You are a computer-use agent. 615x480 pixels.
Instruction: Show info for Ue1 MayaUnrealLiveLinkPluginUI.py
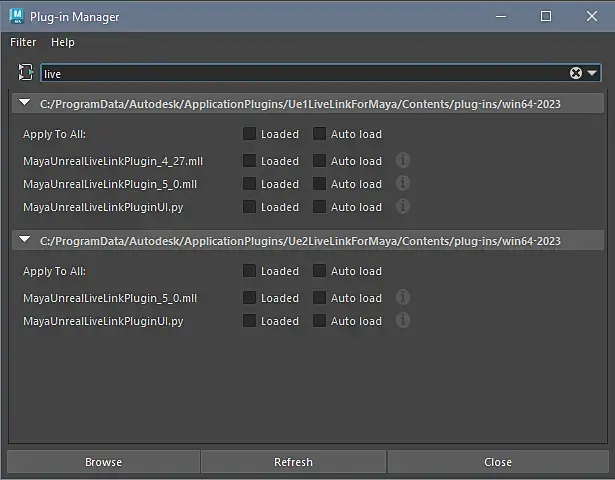pyautogui.click(x=403, y=206)
